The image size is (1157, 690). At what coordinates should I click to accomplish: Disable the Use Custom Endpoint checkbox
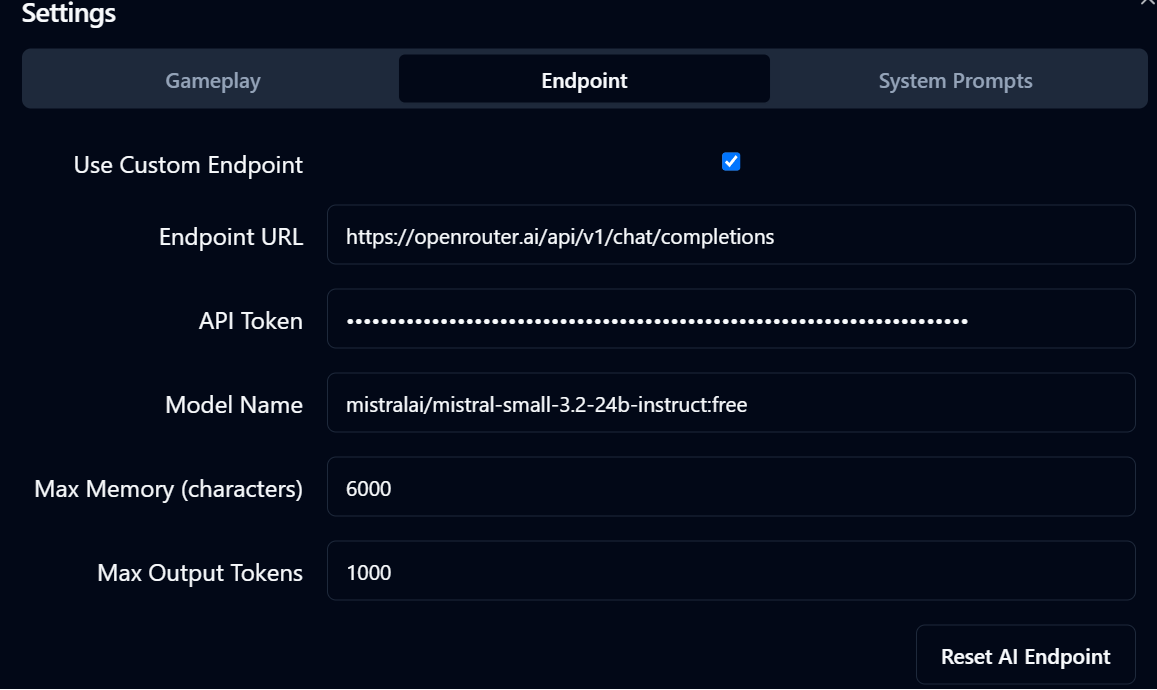(731, 162)
